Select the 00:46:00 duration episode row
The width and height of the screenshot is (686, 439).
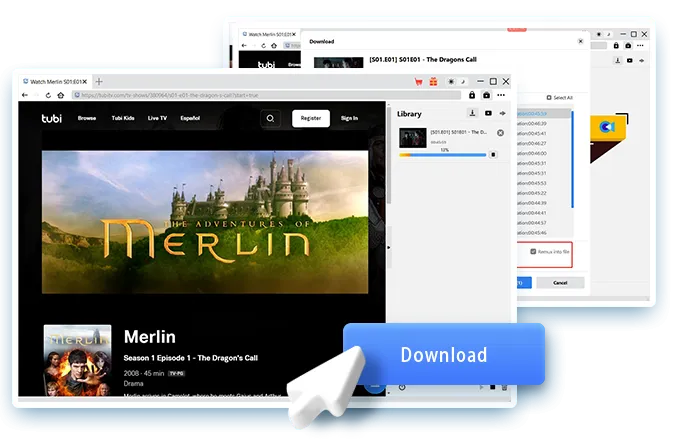[x=543, y=154]
